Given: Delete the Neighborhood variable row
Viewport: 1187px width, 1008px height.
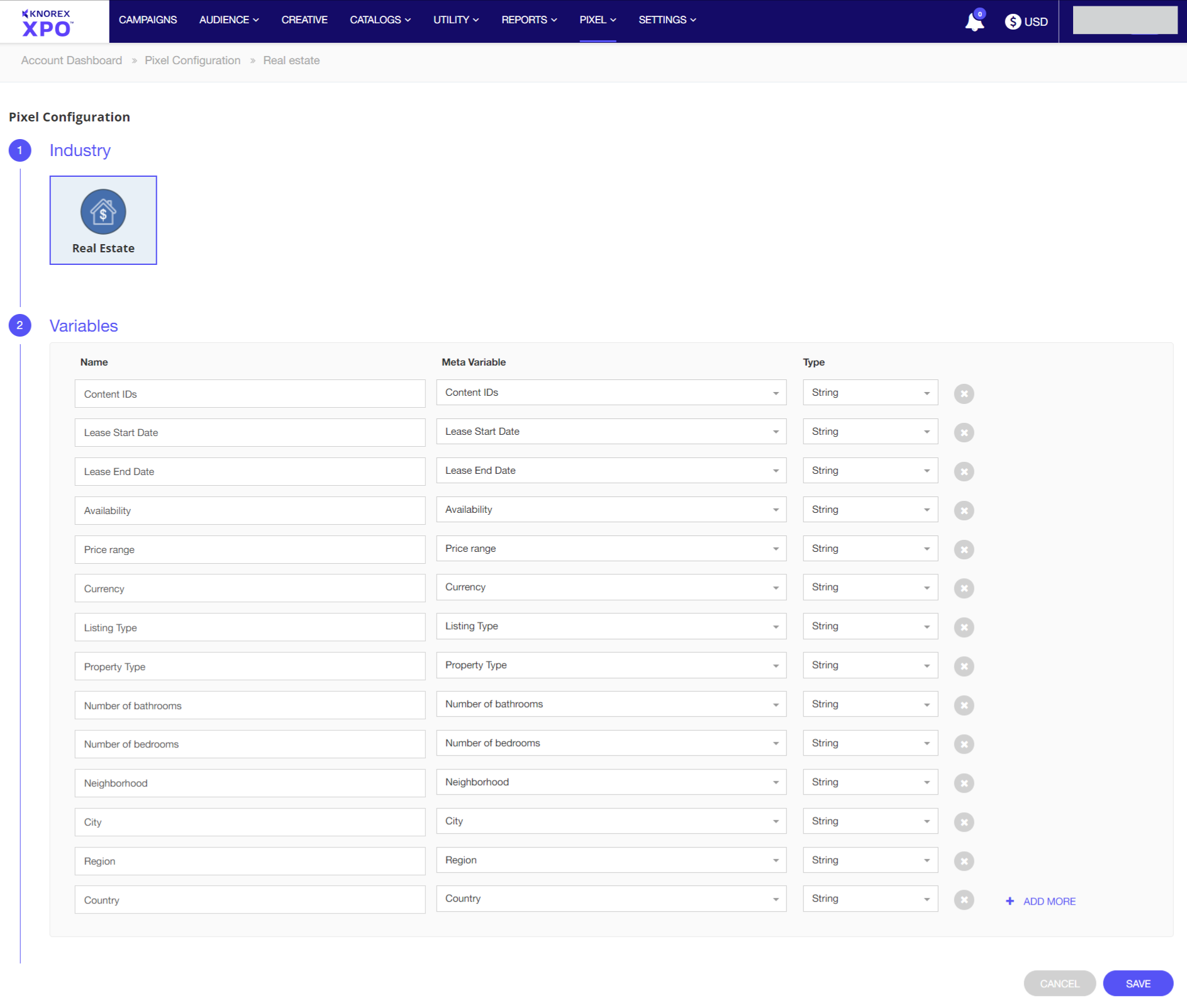Looking at the screenshot, I should (x=964, y=783).
